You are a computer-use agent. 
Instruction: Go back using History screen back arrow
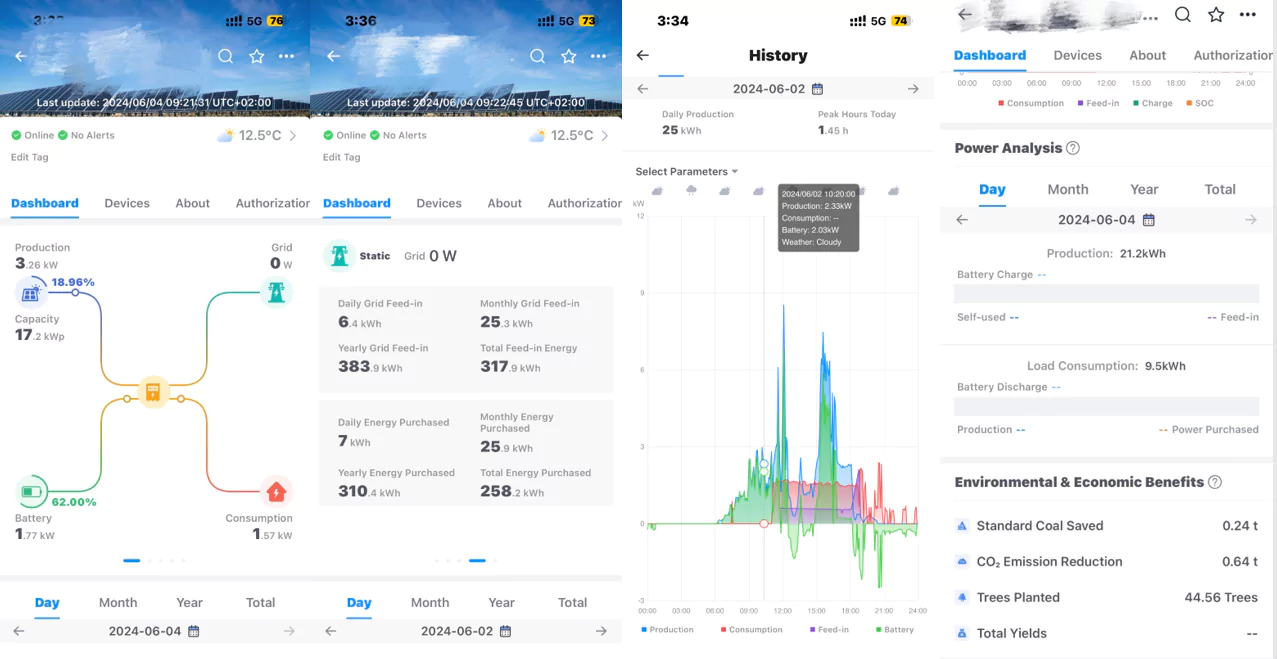point(643,56)
